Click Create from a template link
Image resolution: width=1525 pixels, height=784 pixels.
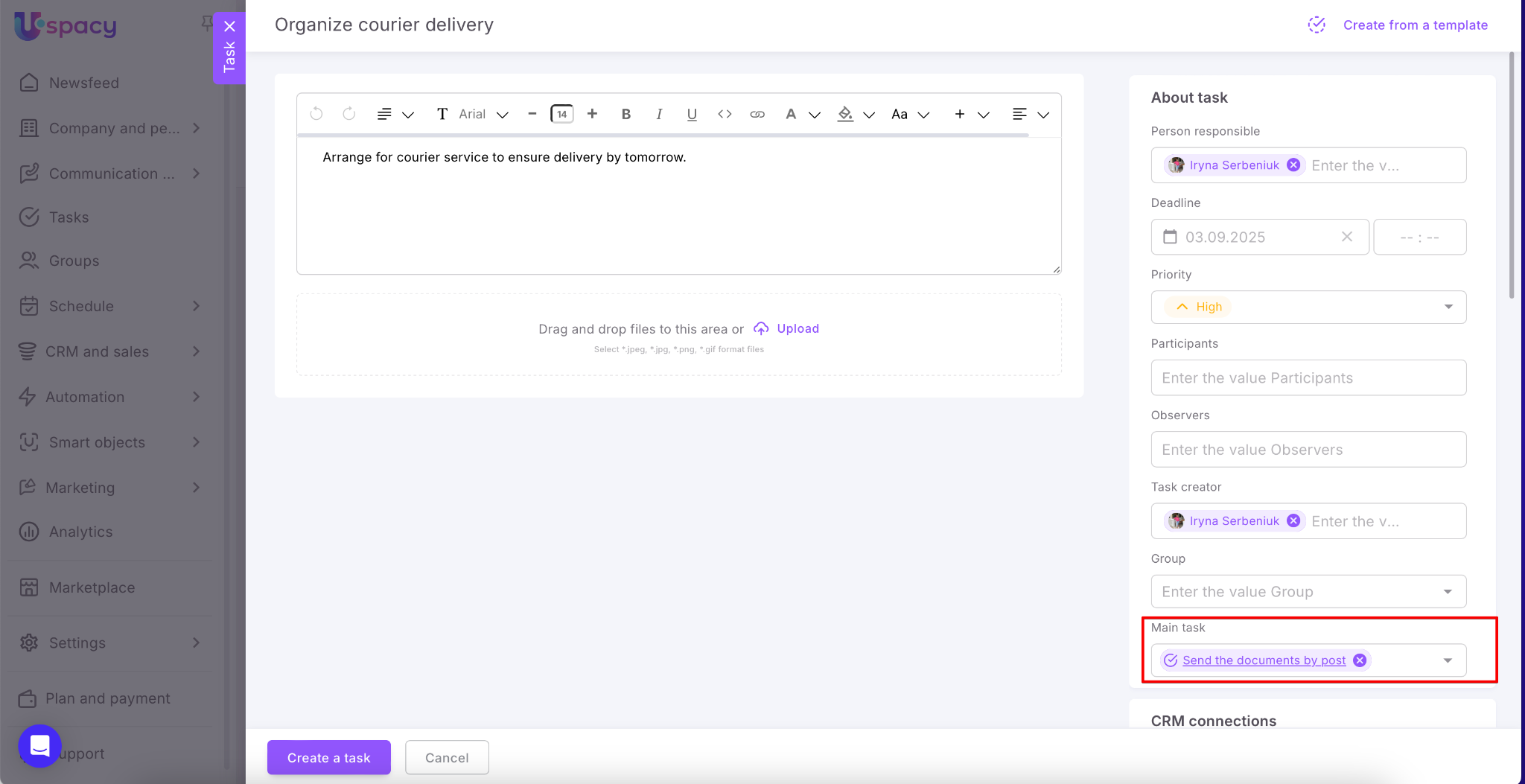(x=1415, y=25)
